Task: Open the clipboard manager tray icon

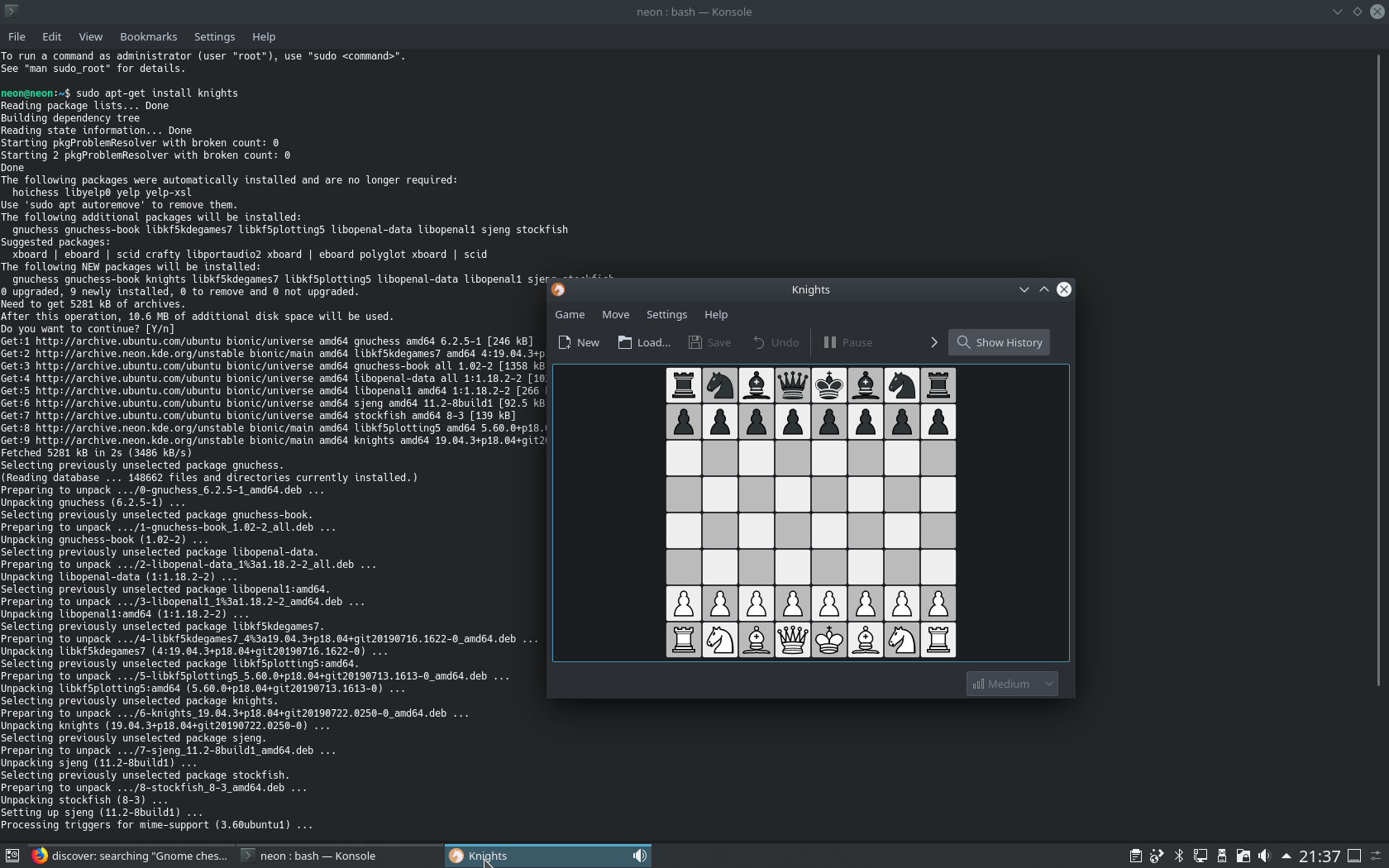Action: pyautogui.click(x=1136, y=856)
